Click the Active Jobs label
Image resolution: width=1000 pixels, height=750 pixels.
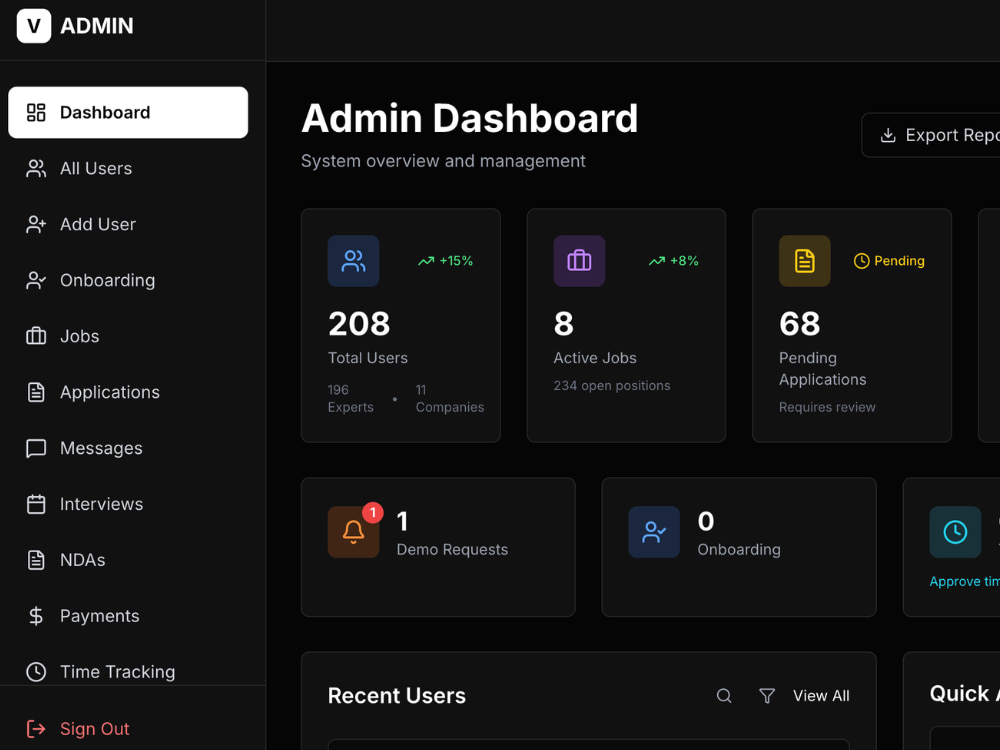tap(595, 358)
